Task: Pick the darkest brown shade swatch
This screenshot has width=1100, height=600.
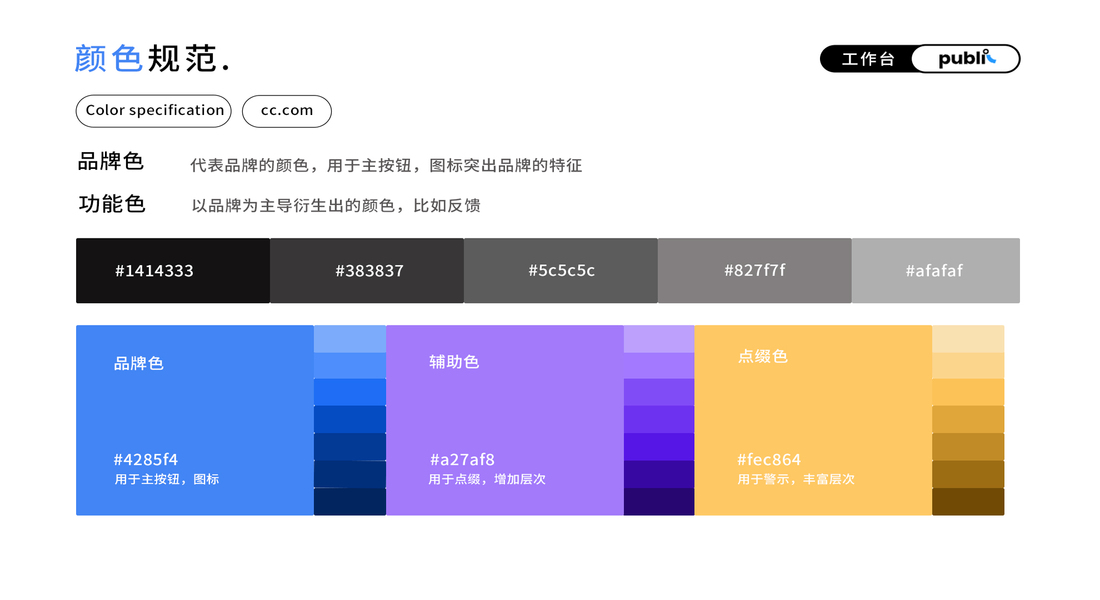Action: click(968, 502)
